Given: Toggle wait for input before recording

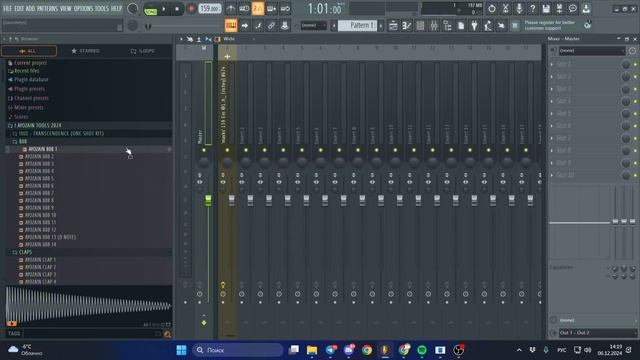Looking at the screenshot, I should [x=244, y=9].
